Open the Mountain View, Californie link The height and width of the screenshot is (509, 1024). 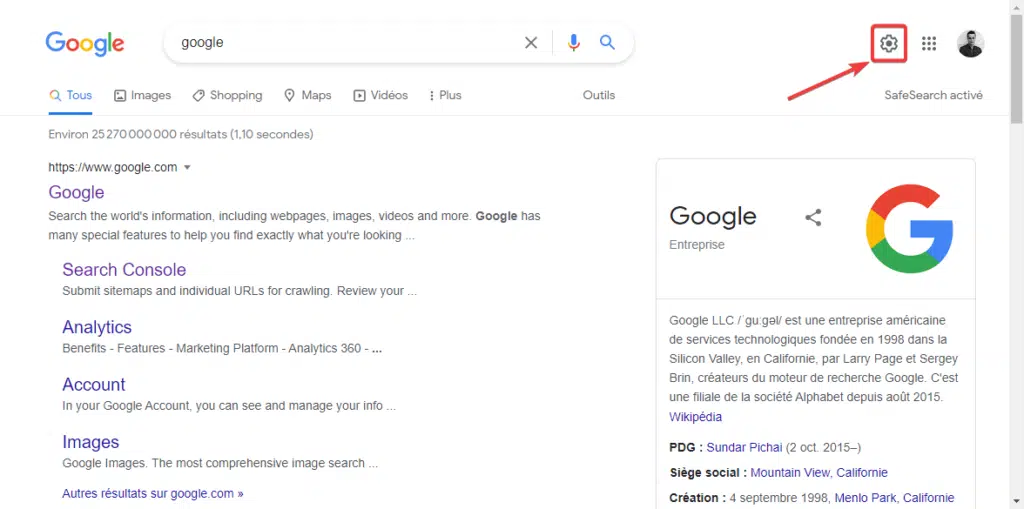pyautogui.click(x=819, y=472)
